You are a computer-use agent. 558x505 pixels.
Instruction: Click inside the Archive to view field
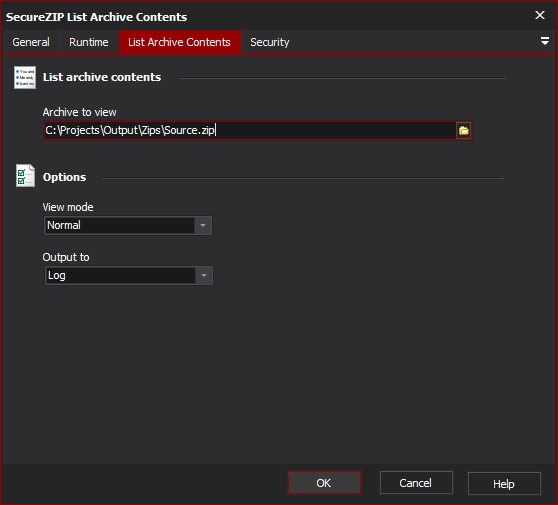(250, 131)
